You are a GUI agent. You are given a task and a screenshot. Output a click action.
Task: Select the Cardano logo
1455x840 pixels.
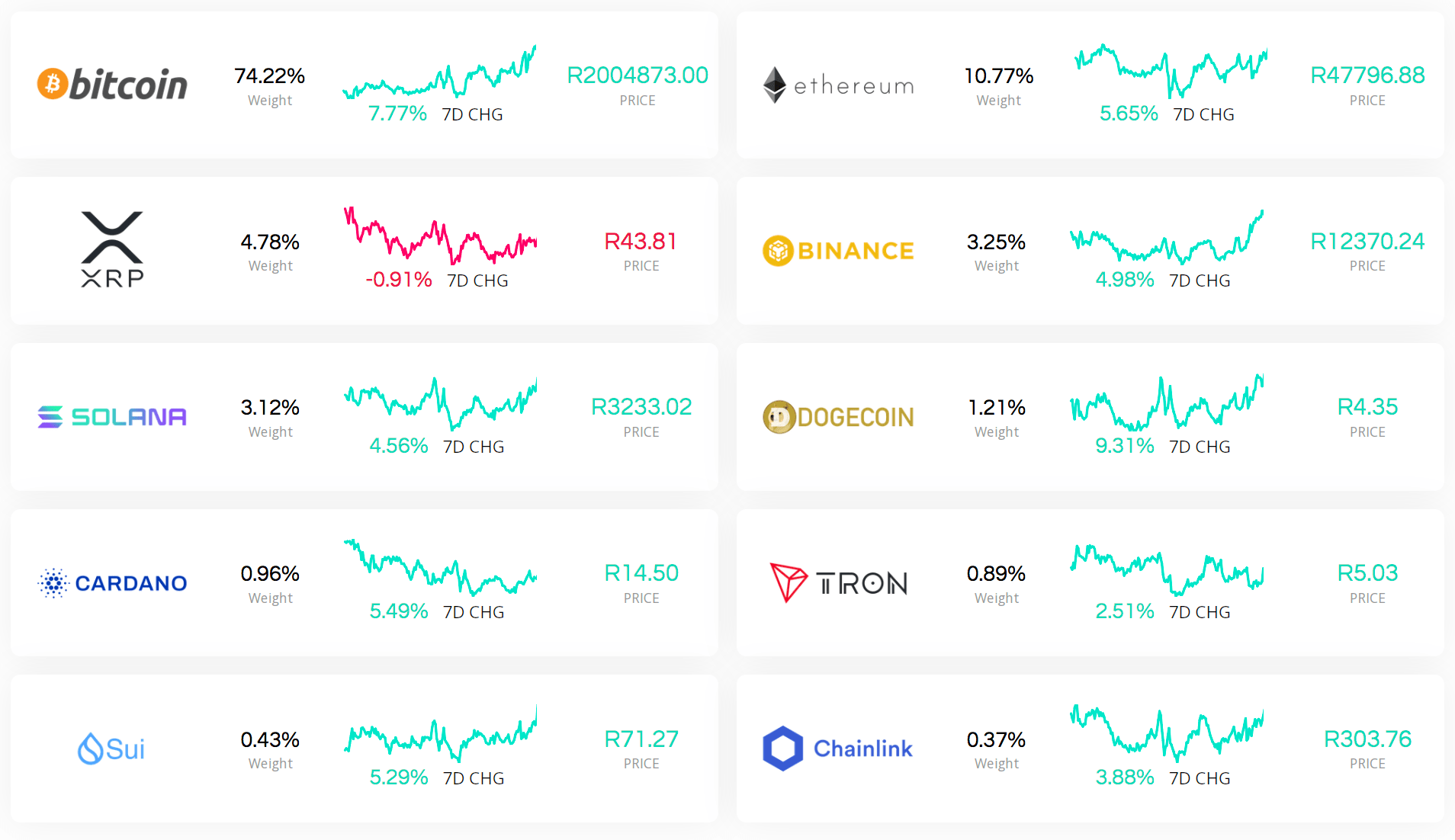(x=112, y=582)
